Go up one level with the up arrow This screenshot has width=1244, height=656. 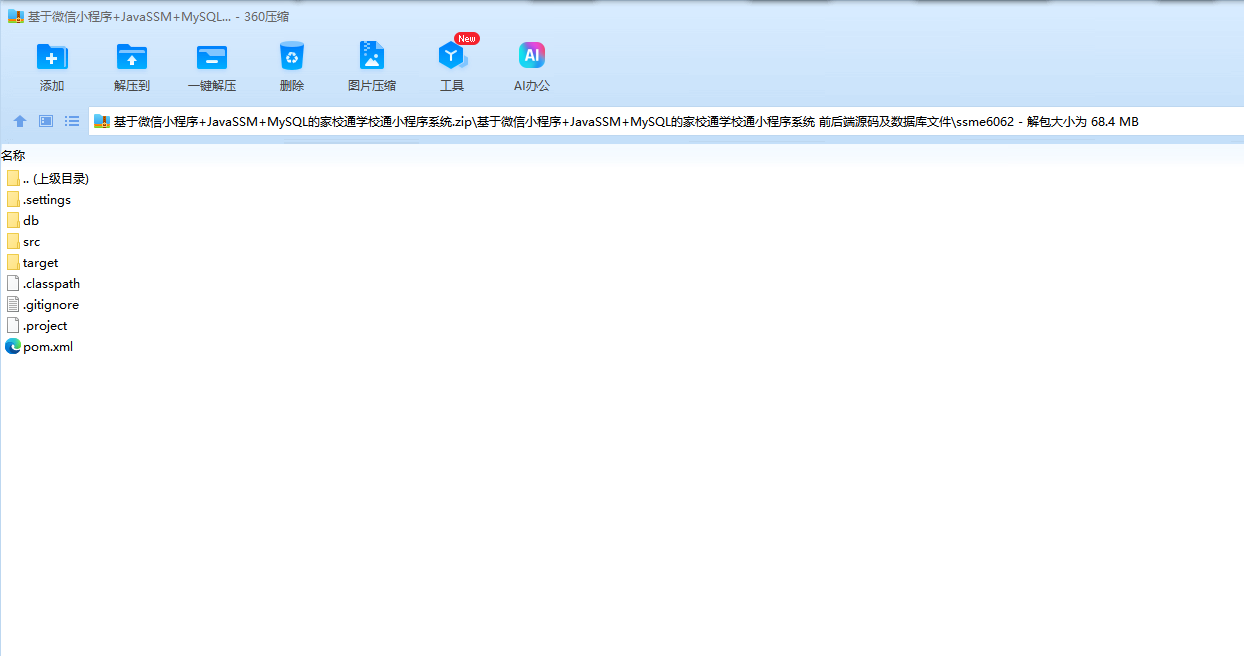pos(20,121)
